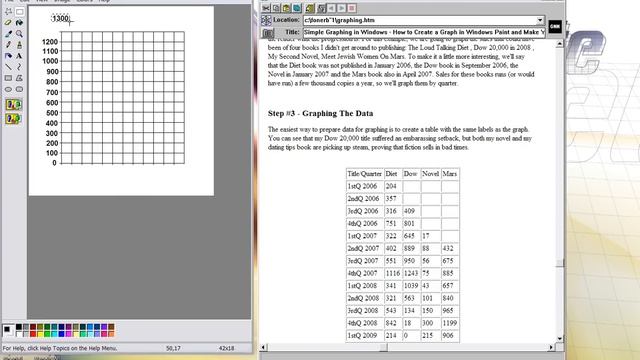This screenshot has height=360, width=640.
Task: Click the 'Title Quarter' table header cell
Action: point(364,174)
